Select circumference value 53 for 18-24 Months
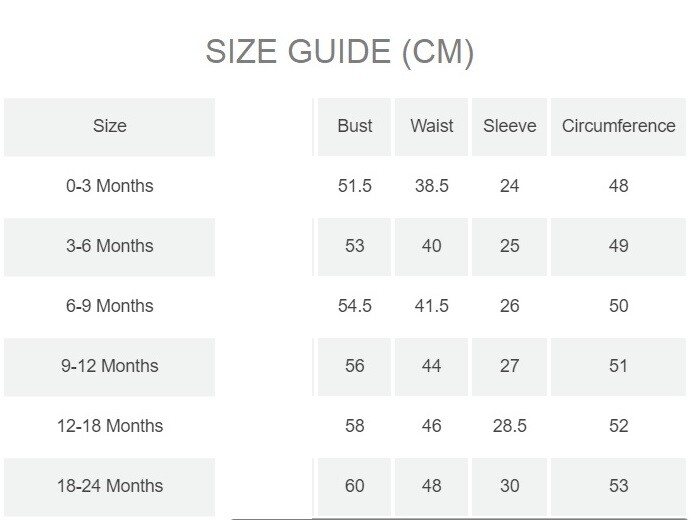The width and height of the screenshot is (697, 520). tap(618, 486)
